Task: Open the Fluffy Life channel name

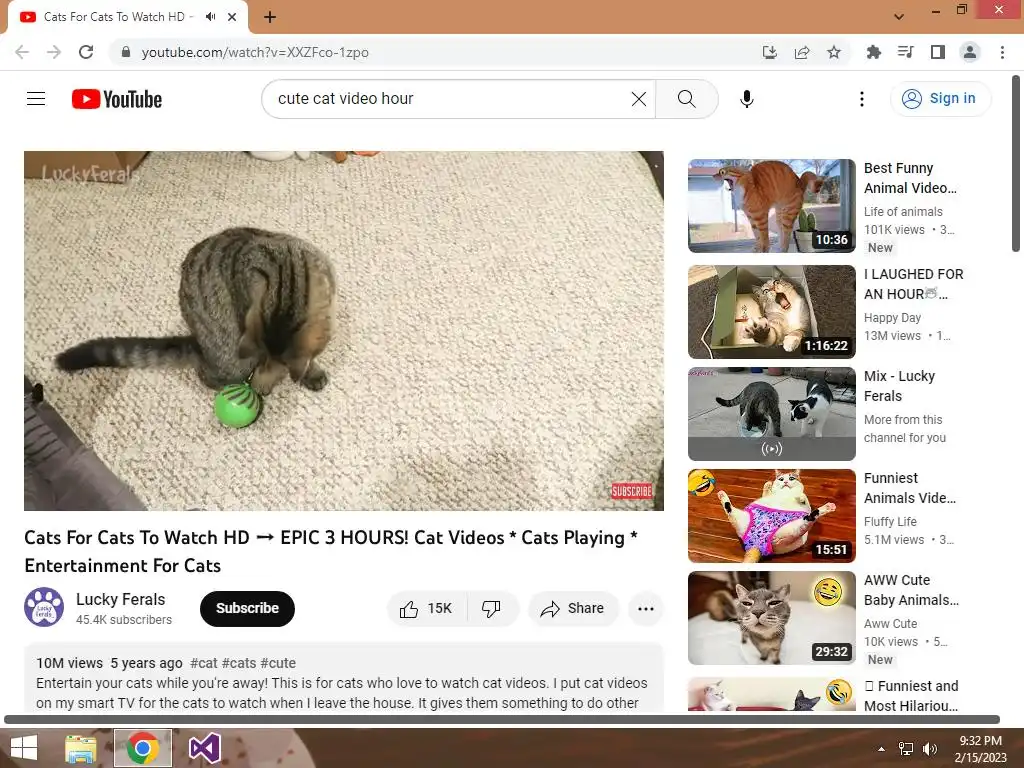Action: click(x=890, y=522)
